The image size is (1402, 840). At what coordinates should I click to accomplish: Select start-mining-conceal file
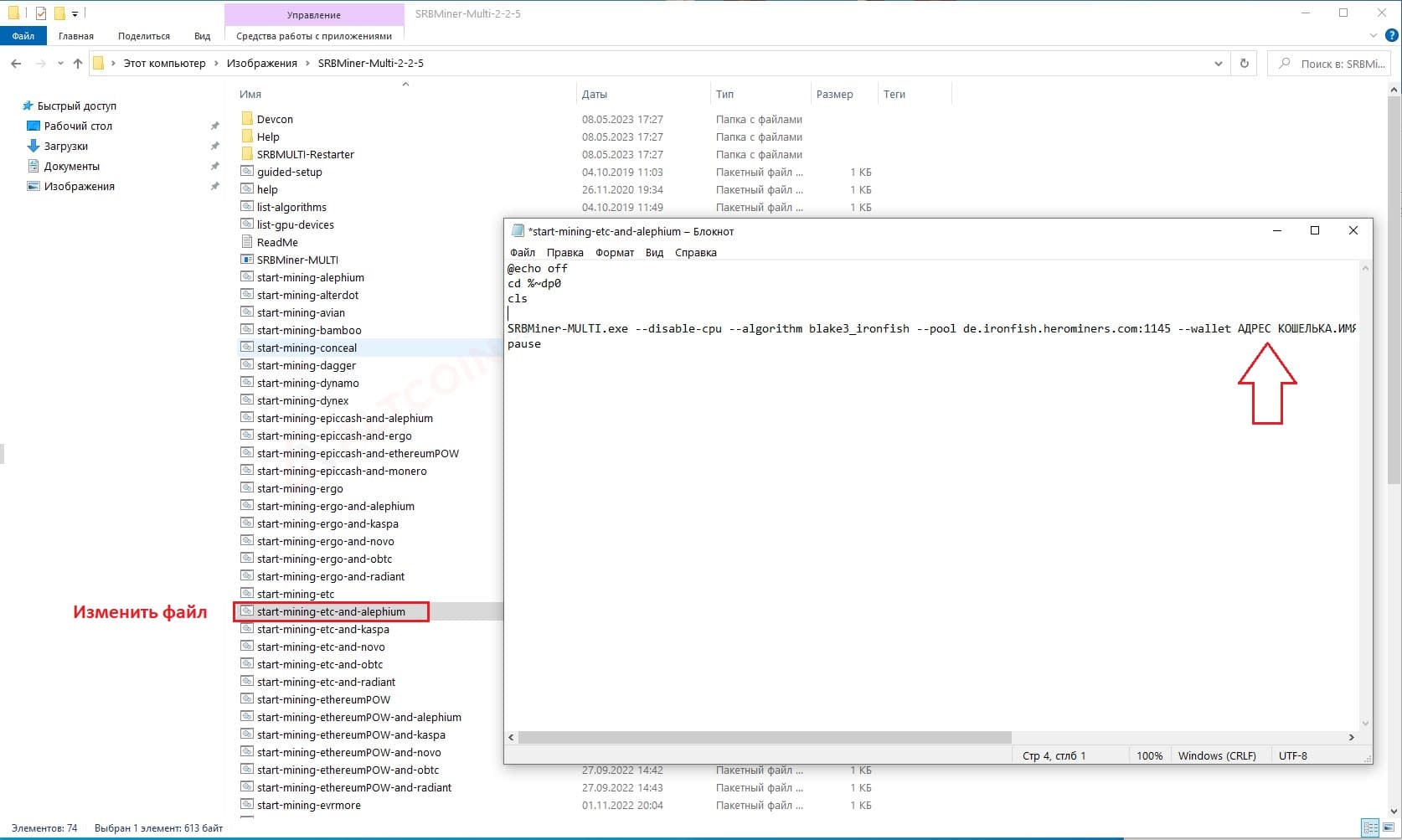coord(307,348)
